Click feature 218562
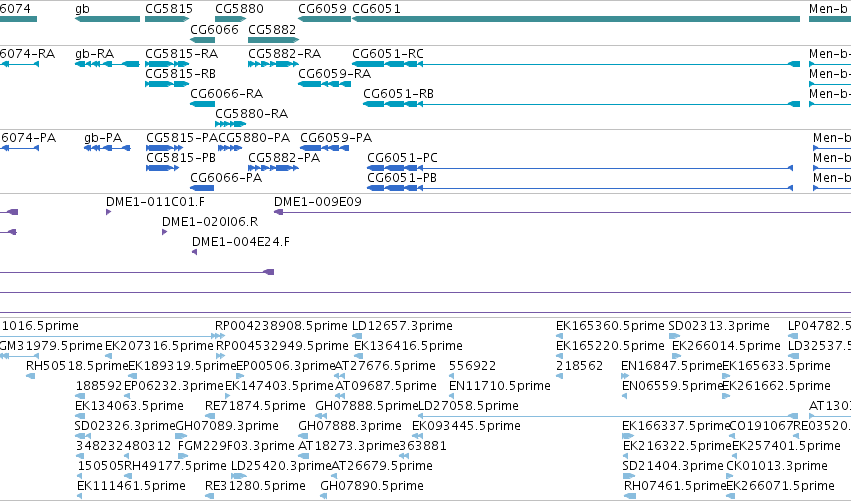The image size is (851, 501). [579, 366]
